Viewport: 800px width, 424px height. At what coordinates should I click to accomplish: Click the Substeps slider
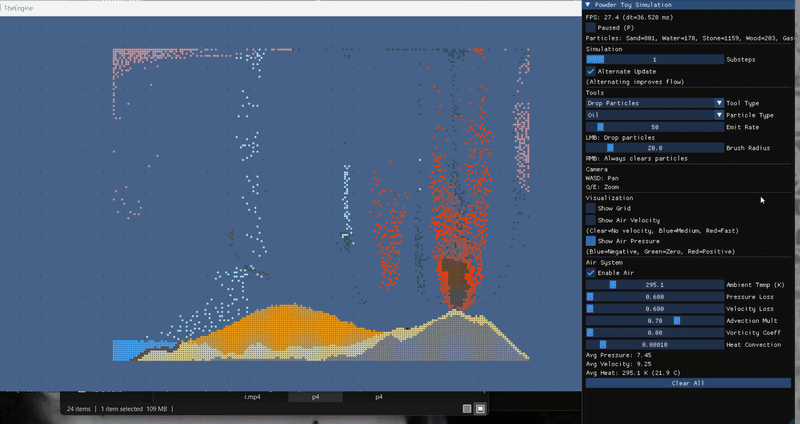pyautogui.click(x=654, y=60)
